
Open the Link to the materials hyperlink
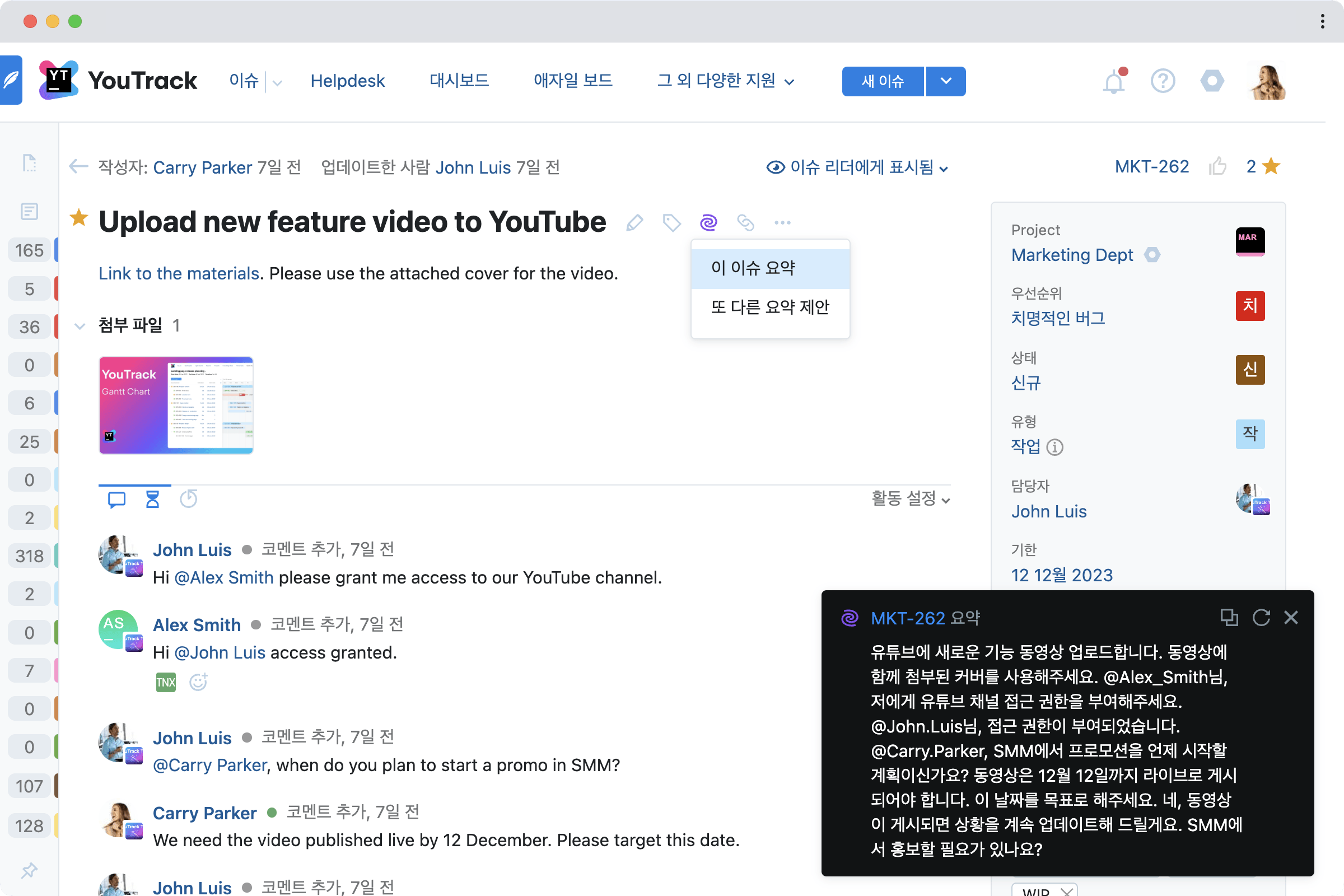178,273
